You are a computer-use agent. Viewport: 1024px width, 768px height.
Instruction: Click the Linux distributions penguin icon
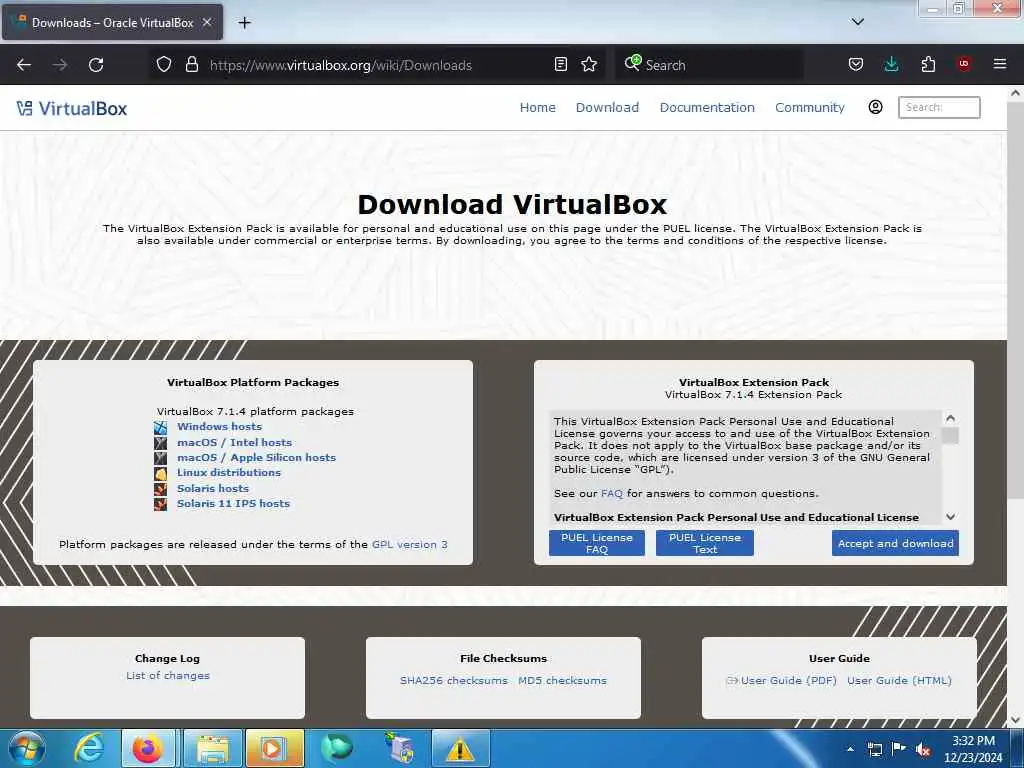tap(161, 473)
